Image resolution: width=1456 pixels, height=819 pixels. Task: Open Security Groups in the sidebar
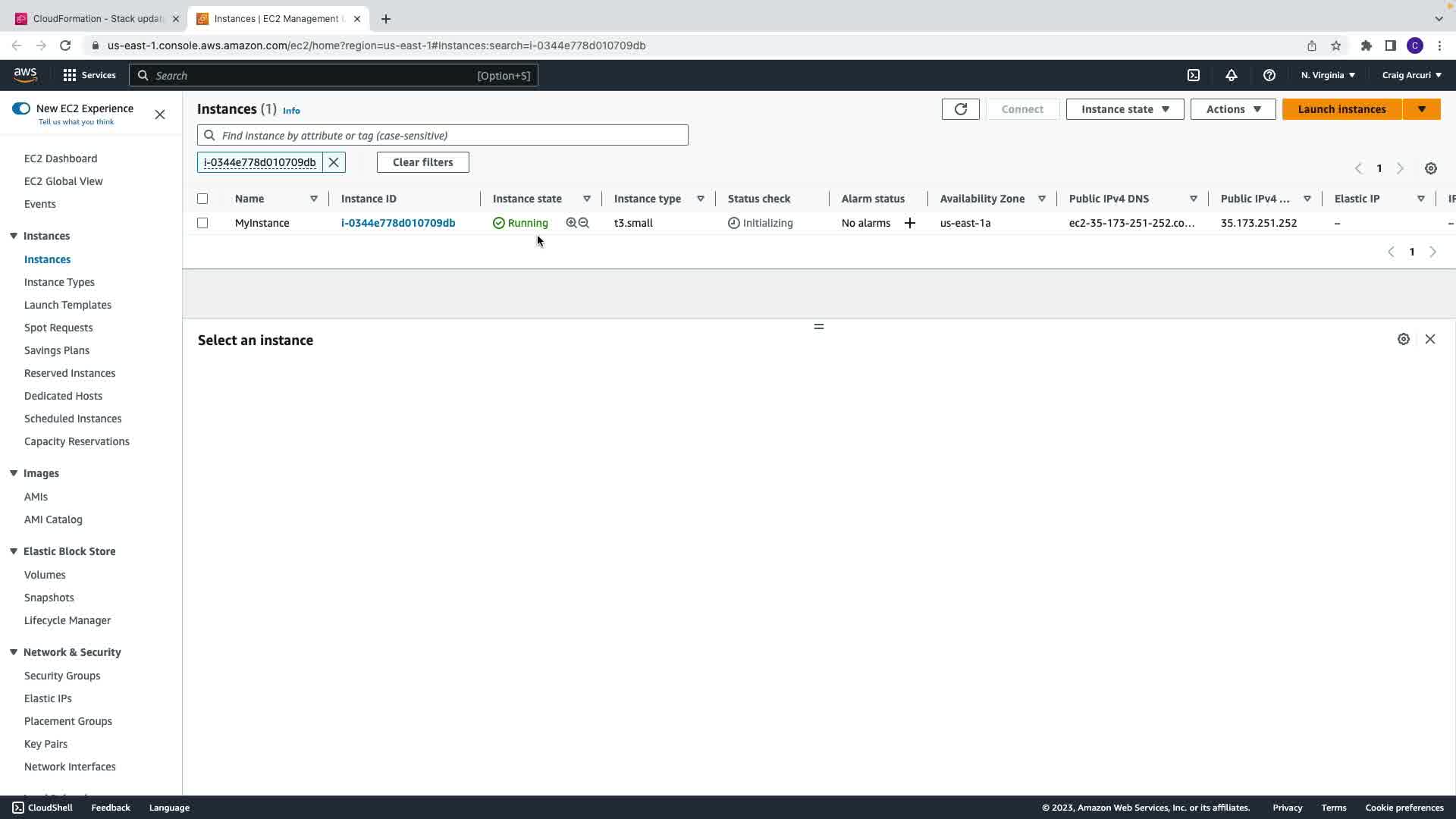[62, 676]
